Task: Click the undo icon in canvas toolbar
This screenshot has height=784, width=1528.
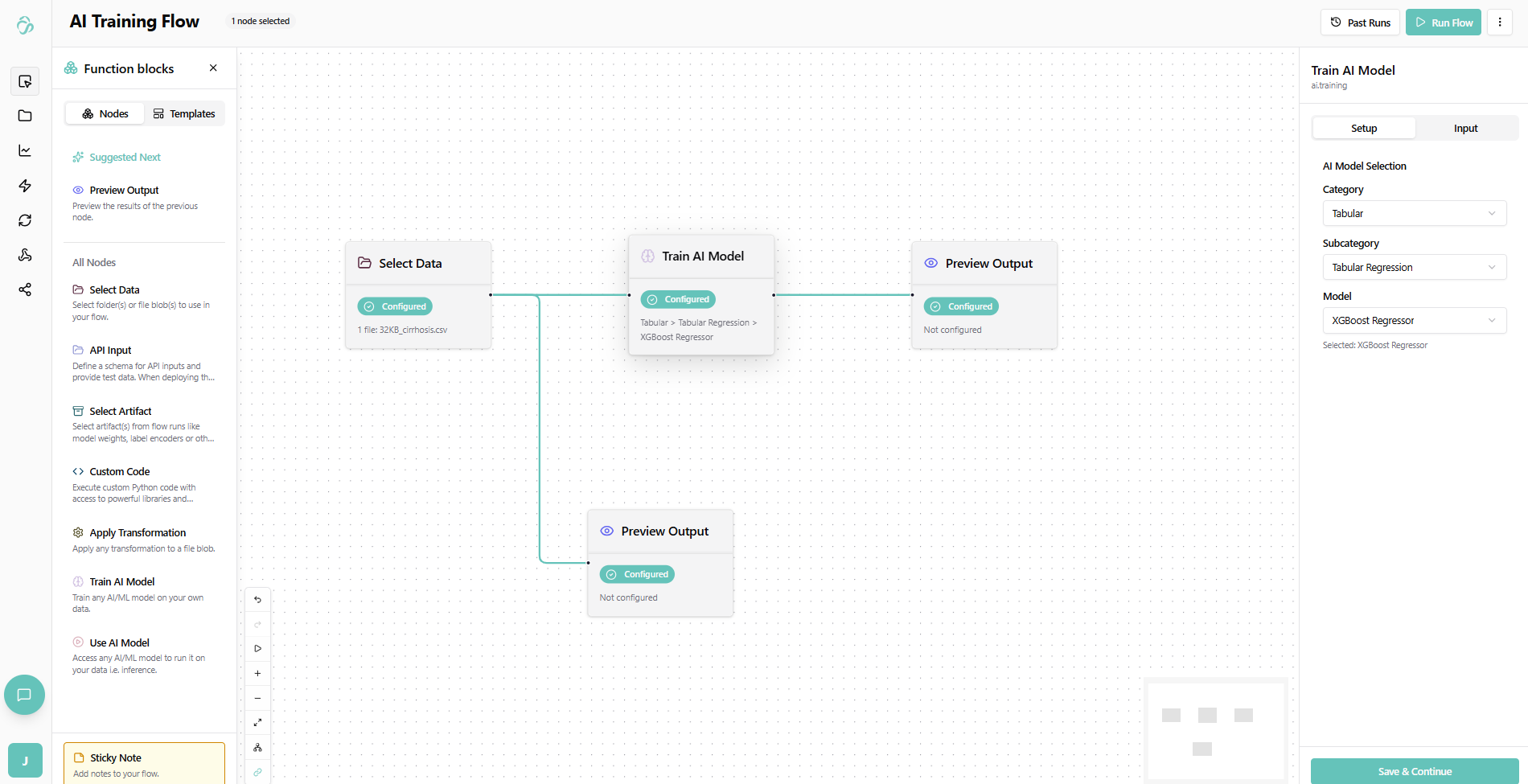Action: click(257, 600)
